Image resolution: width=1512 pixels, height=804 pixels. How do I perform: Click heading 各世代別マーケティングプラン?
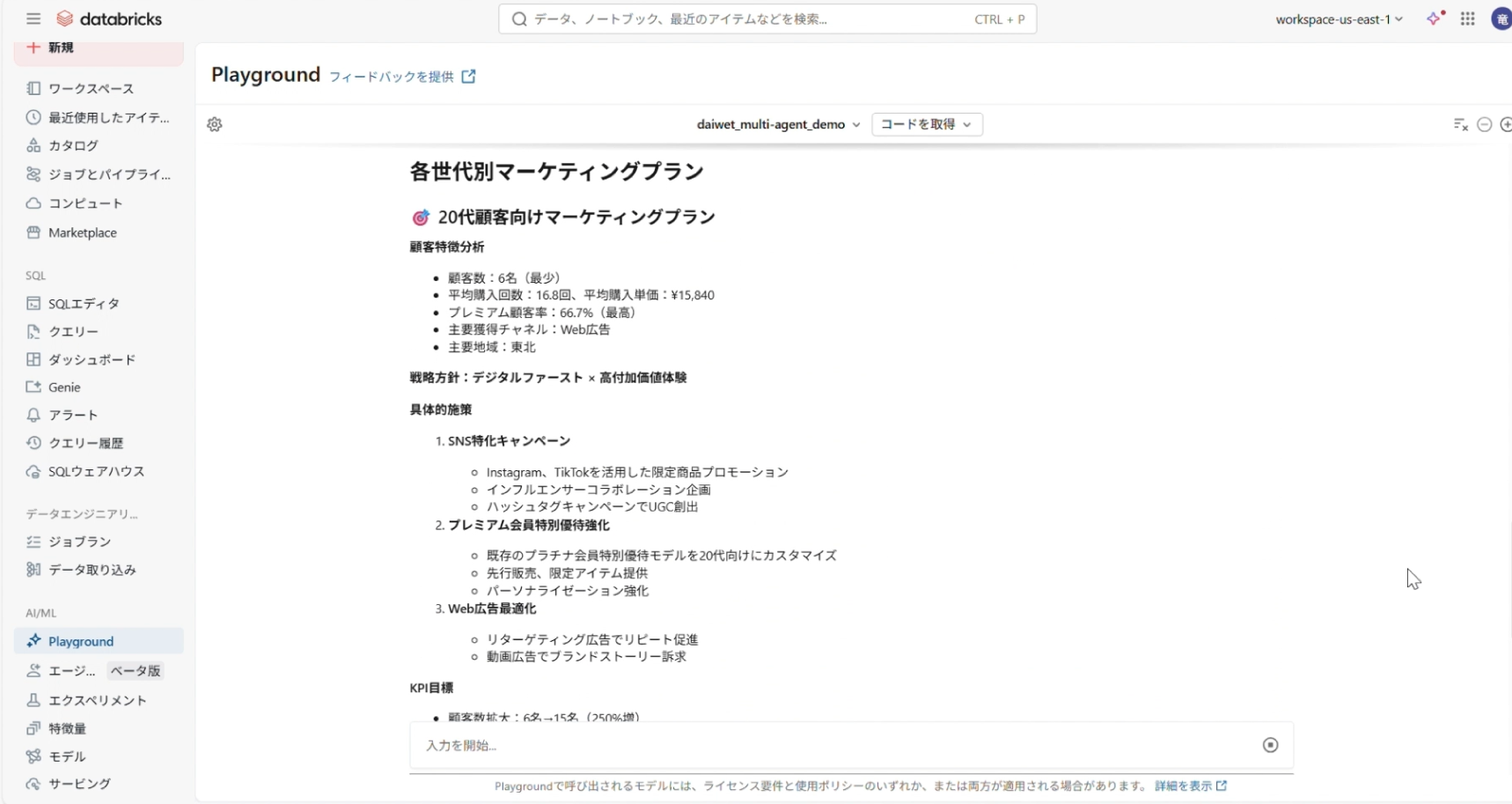(556, 171)
